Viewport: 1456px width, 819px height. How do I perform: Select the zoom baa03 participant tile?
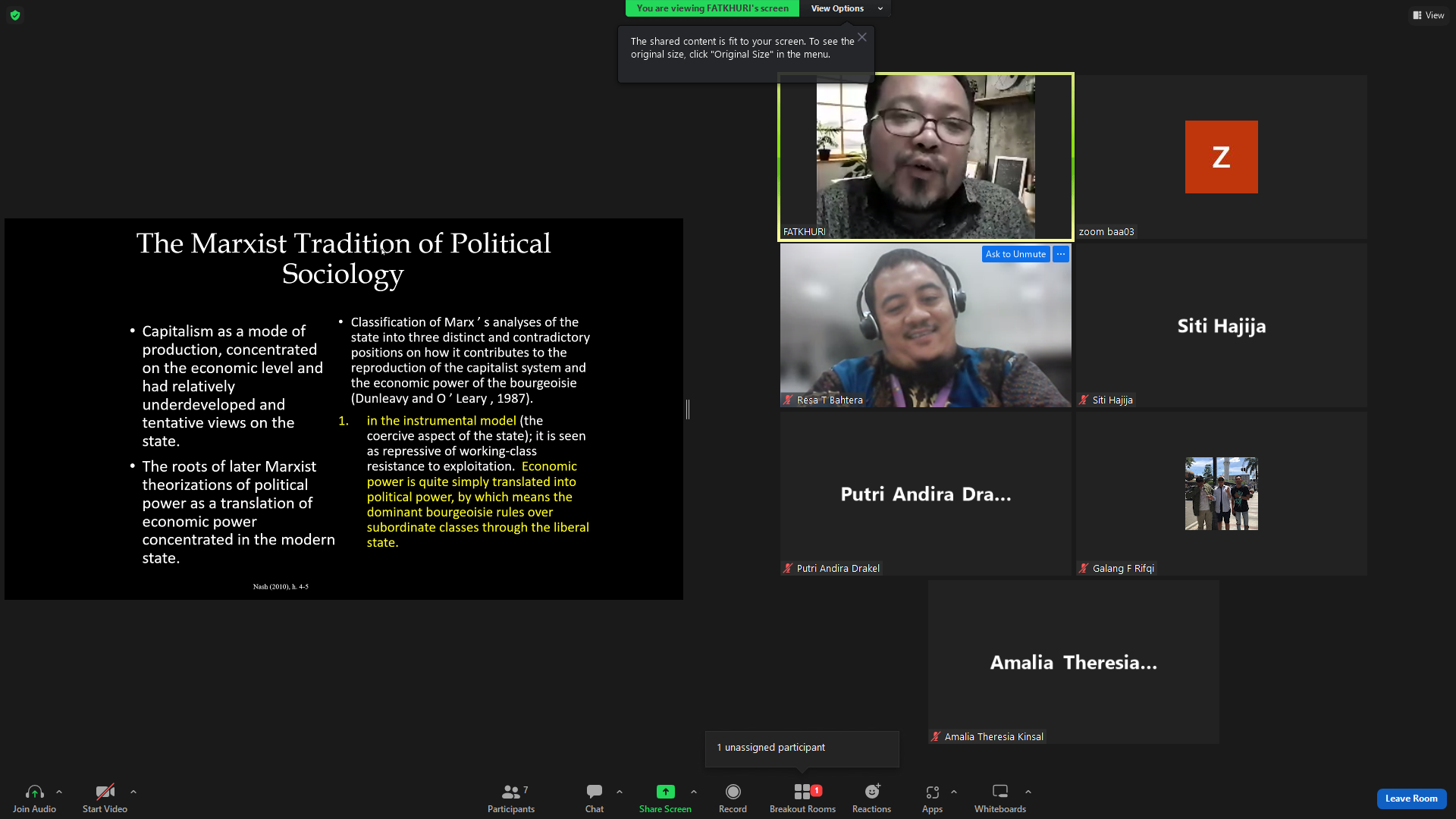[x=1222, y=157]
